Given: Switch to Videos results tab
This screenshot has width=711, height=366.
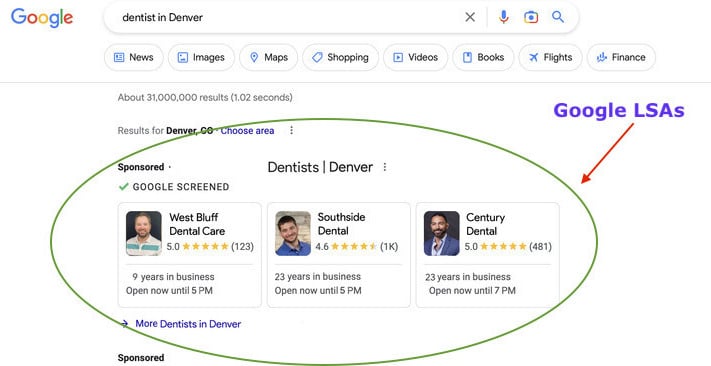Looking at the screenshot, I should (x=415, y=57).
